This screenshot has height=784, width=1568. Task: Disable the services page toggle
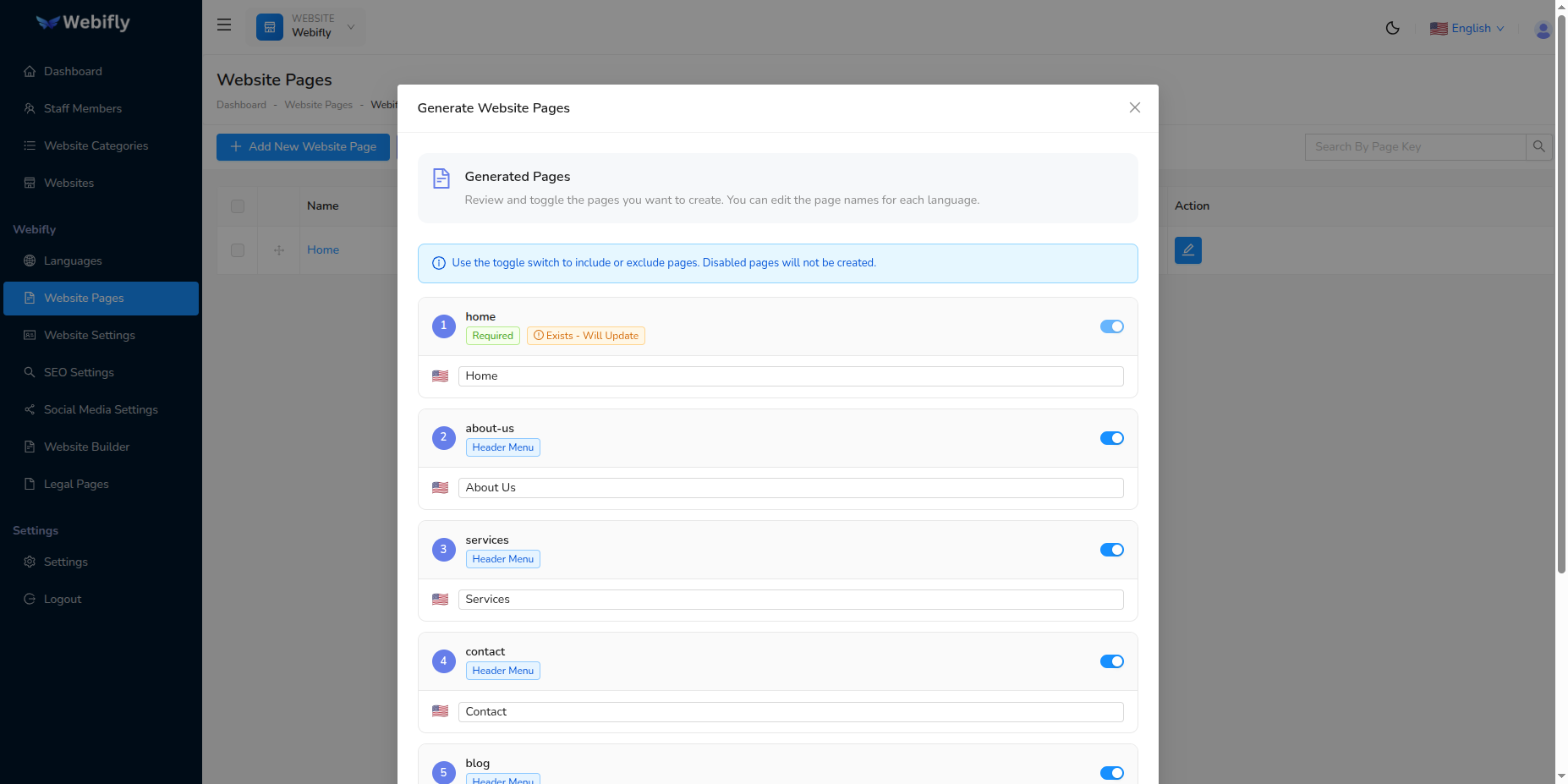tap(1111, 550)
